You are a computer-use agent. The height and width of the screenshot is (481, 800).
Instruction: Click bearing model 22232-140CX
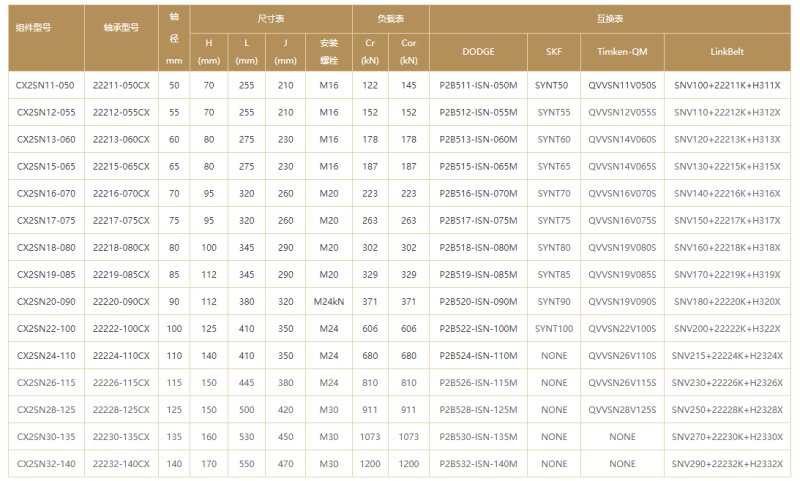[x=121, y=464]
